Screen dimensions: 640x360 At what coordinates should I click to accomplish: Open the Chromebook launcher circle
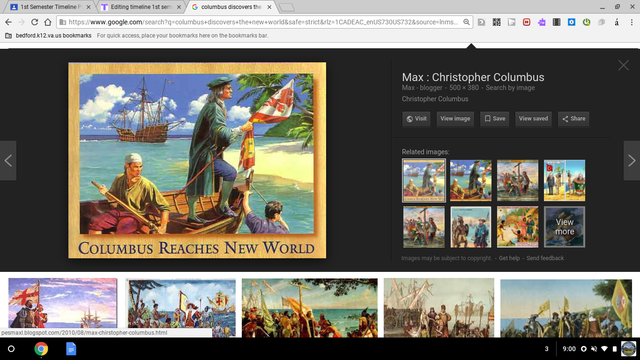(11, 349)
